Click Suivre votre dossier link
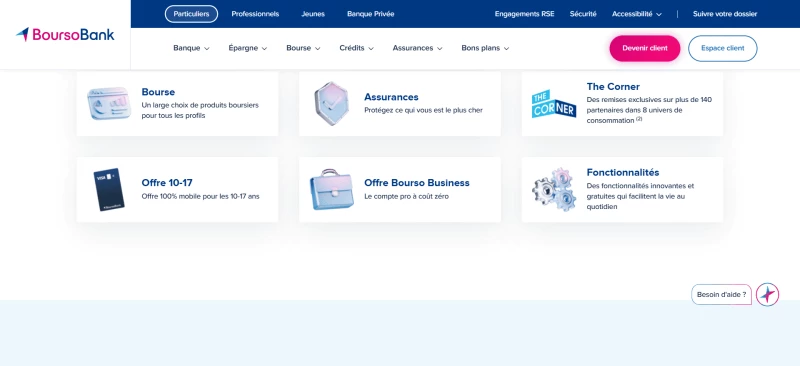 tap(725, 14)
